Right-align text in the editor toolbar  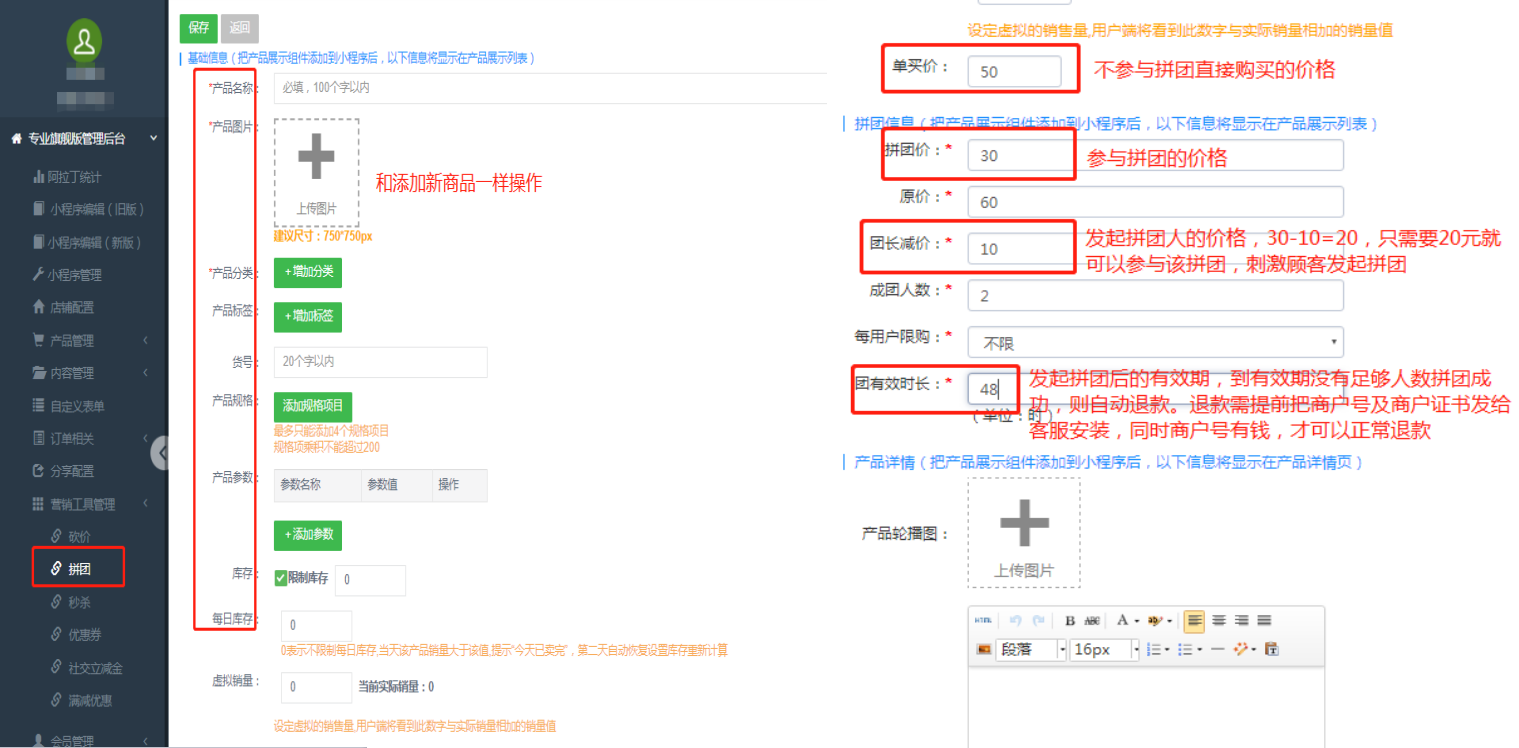(x=1241, y=621)
